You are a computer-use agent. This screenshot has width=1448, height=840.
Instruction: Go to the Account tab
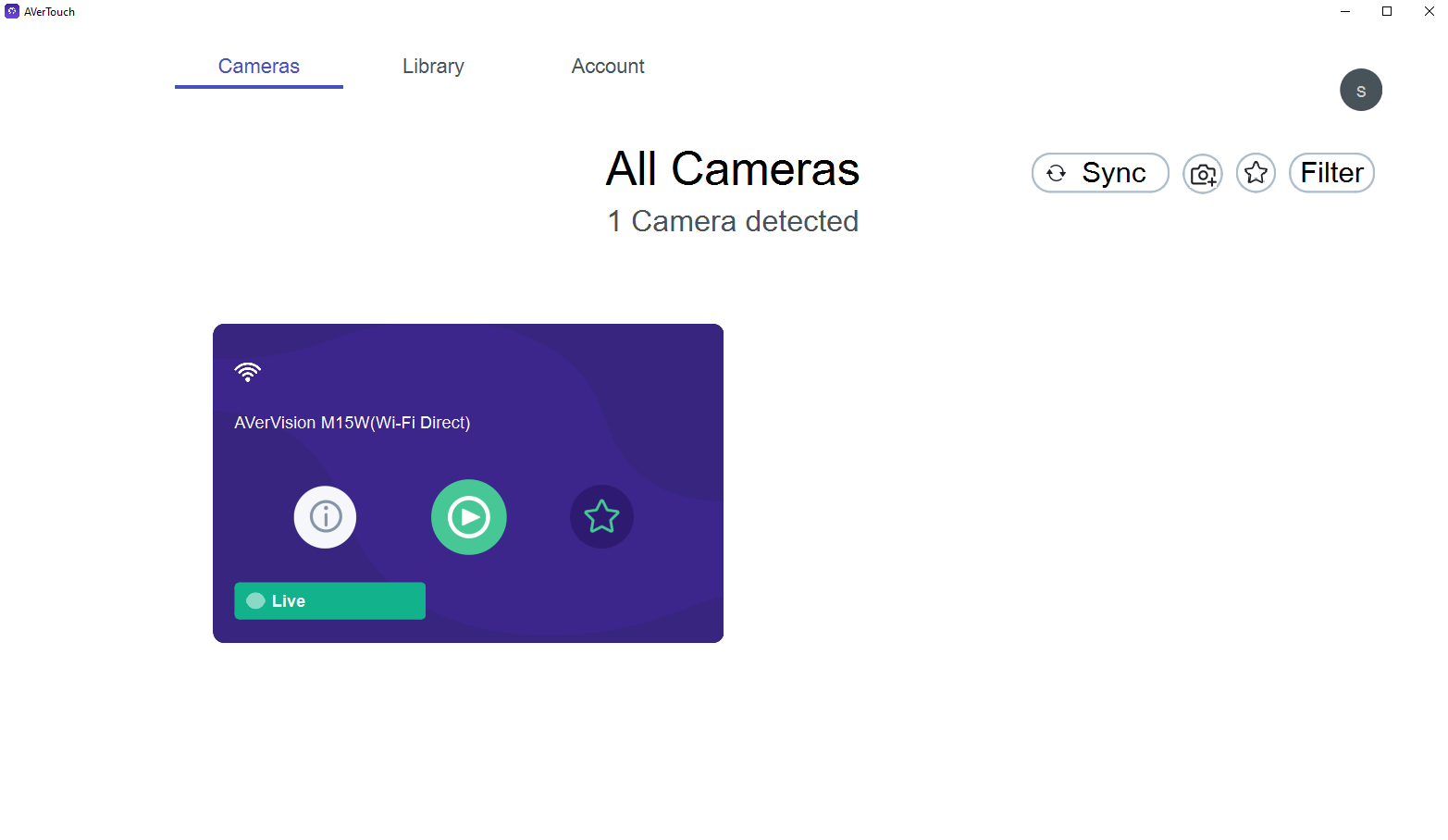tap(608, 67)
